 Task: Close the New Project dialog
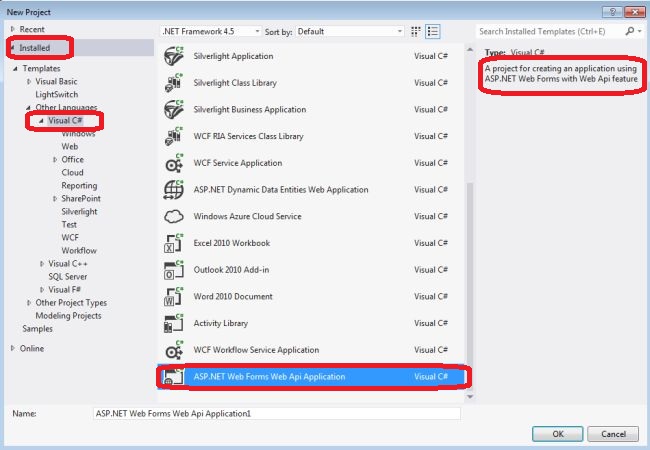click(x=634, y=12)
